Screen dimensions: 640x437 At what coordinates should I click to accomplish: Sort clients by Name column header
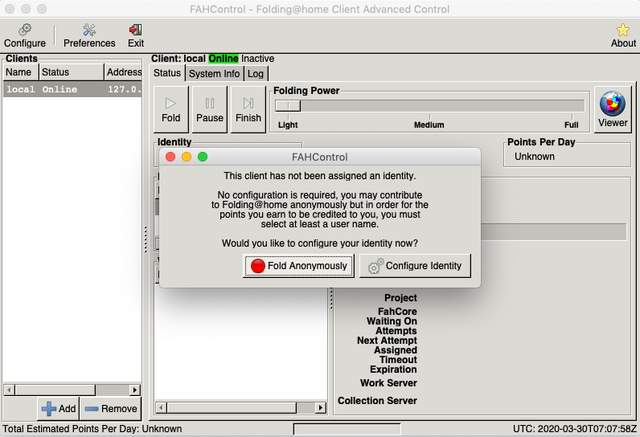click(19, 72)
